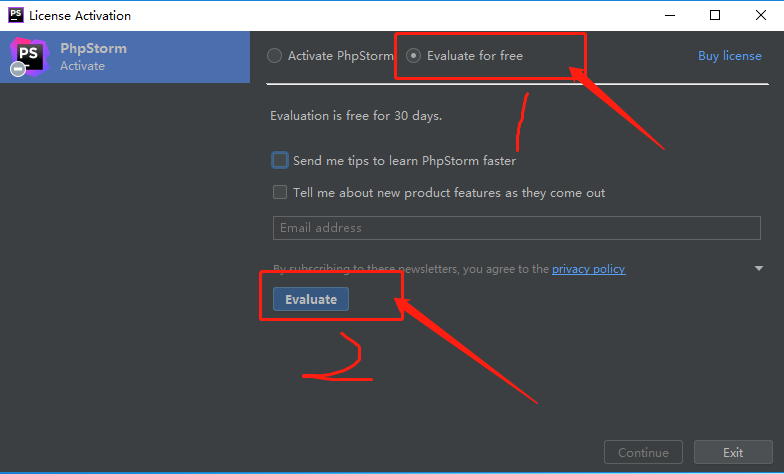Select the PhpStorm Activate item in sidebar
The image size is (784, 474).
click(x=125, y=57)
